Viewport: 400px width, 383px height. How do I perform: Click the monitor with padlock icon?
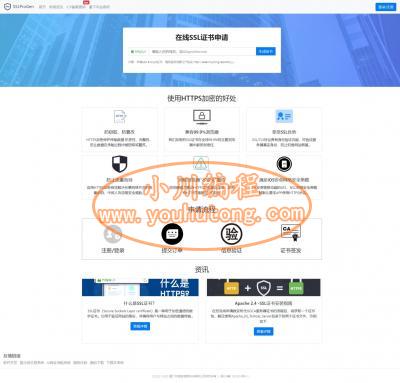202,117
